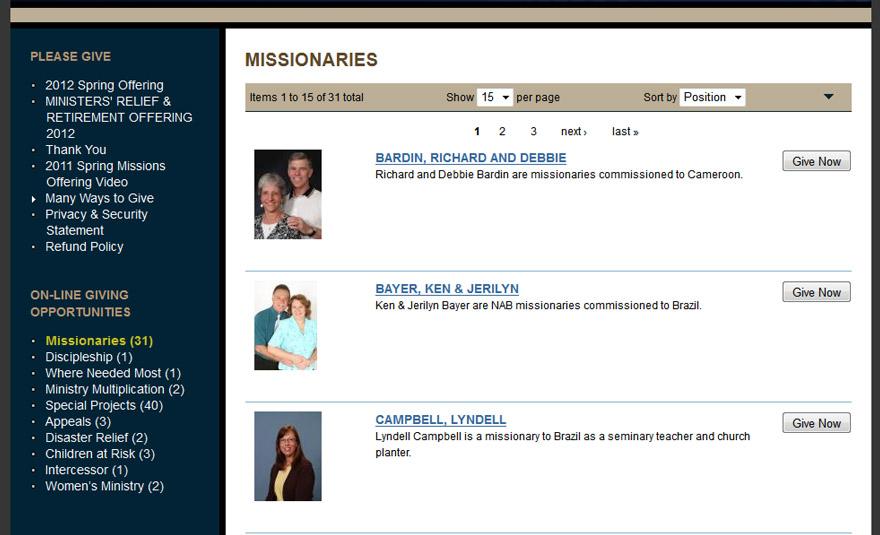Image resolution: width=880 pixels, height=535 pixels.
Task: Open Ministers' Relief & Retirement Offering 2012
Action: coord(119,117)
